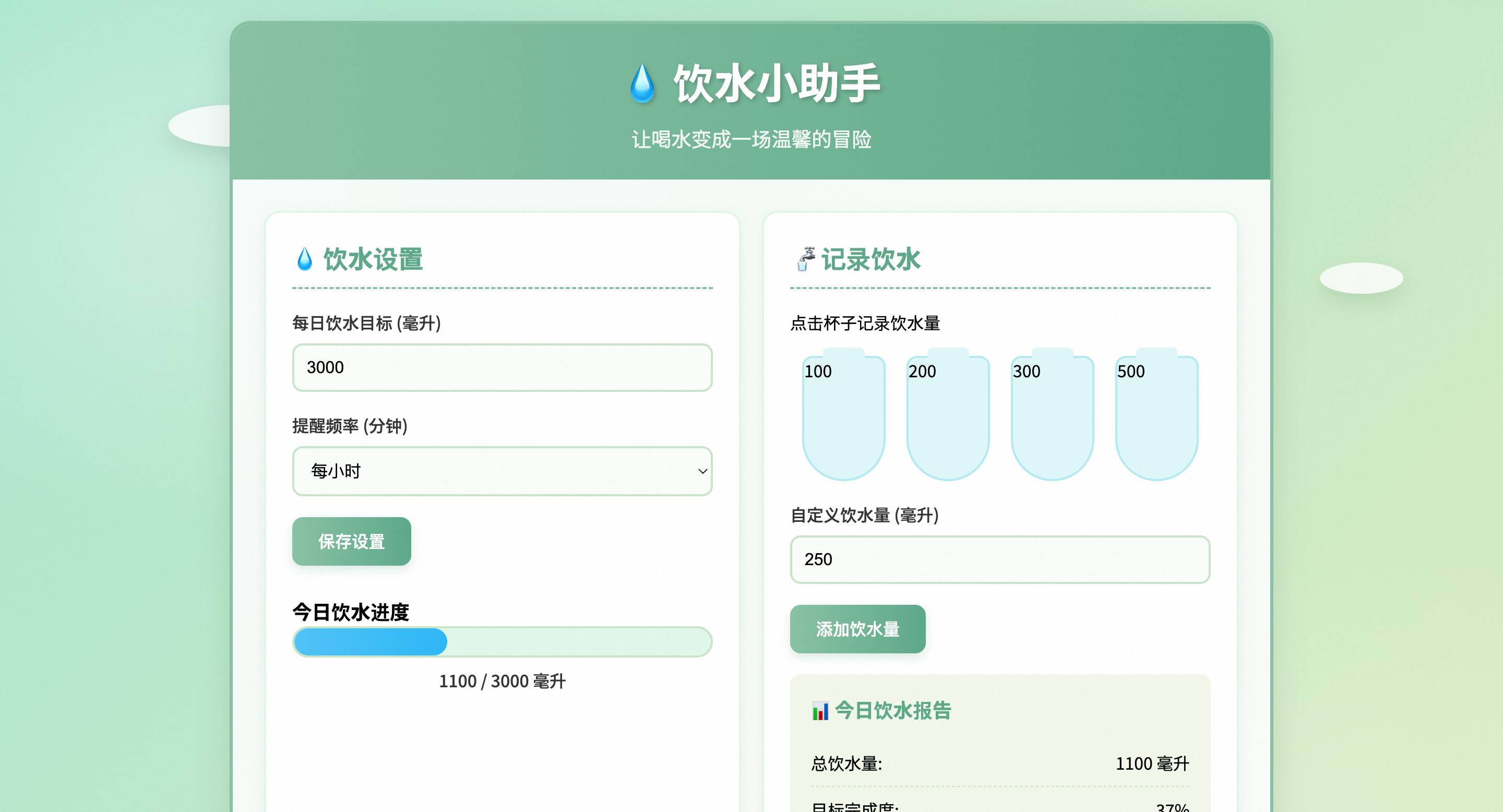Click the 自定义饮水量 (毫升) label

click(x=865, y=515)
